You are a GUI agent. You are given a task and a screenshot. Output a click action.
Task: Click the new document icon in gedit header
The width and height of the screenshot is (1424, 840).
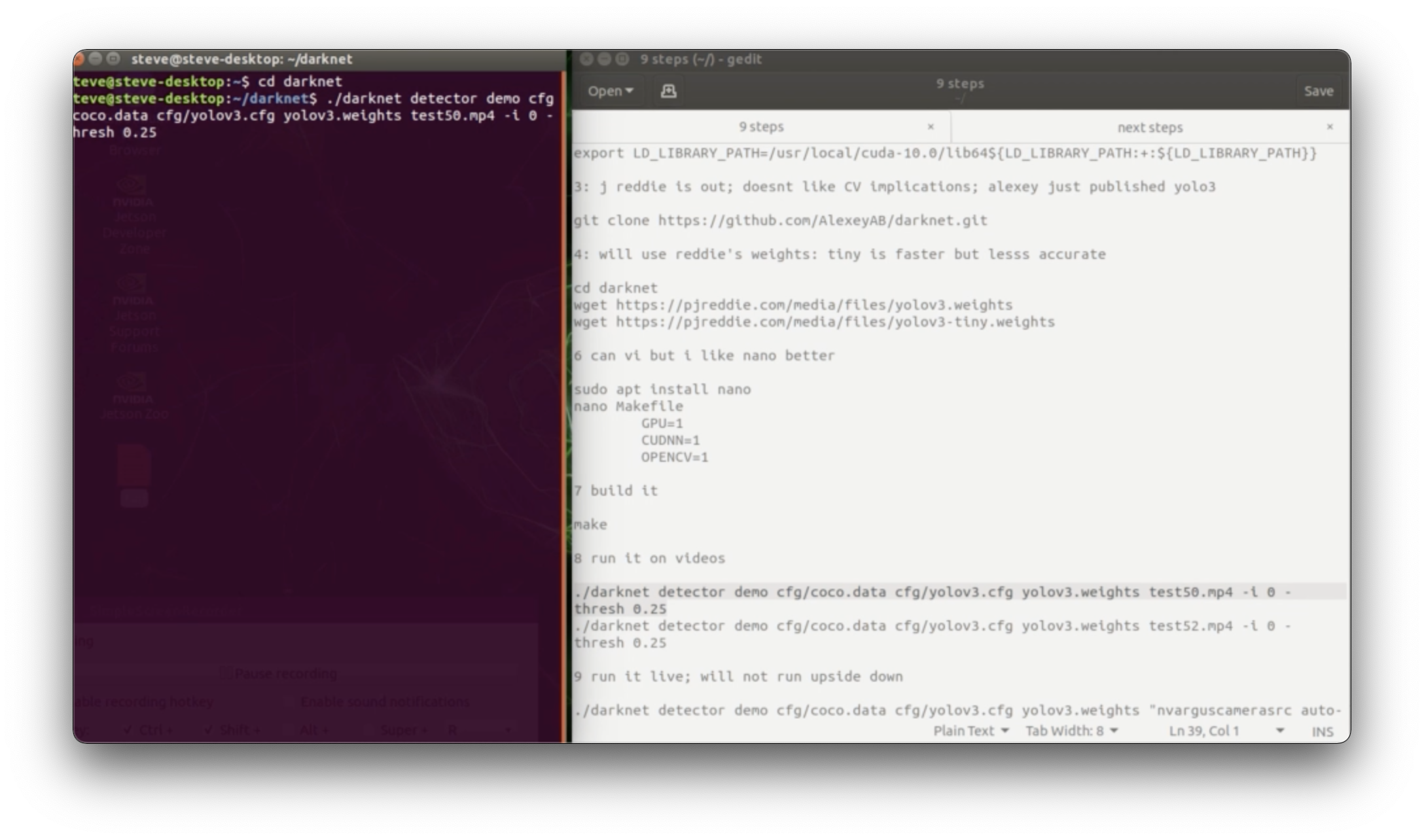[x=668, y=91]
